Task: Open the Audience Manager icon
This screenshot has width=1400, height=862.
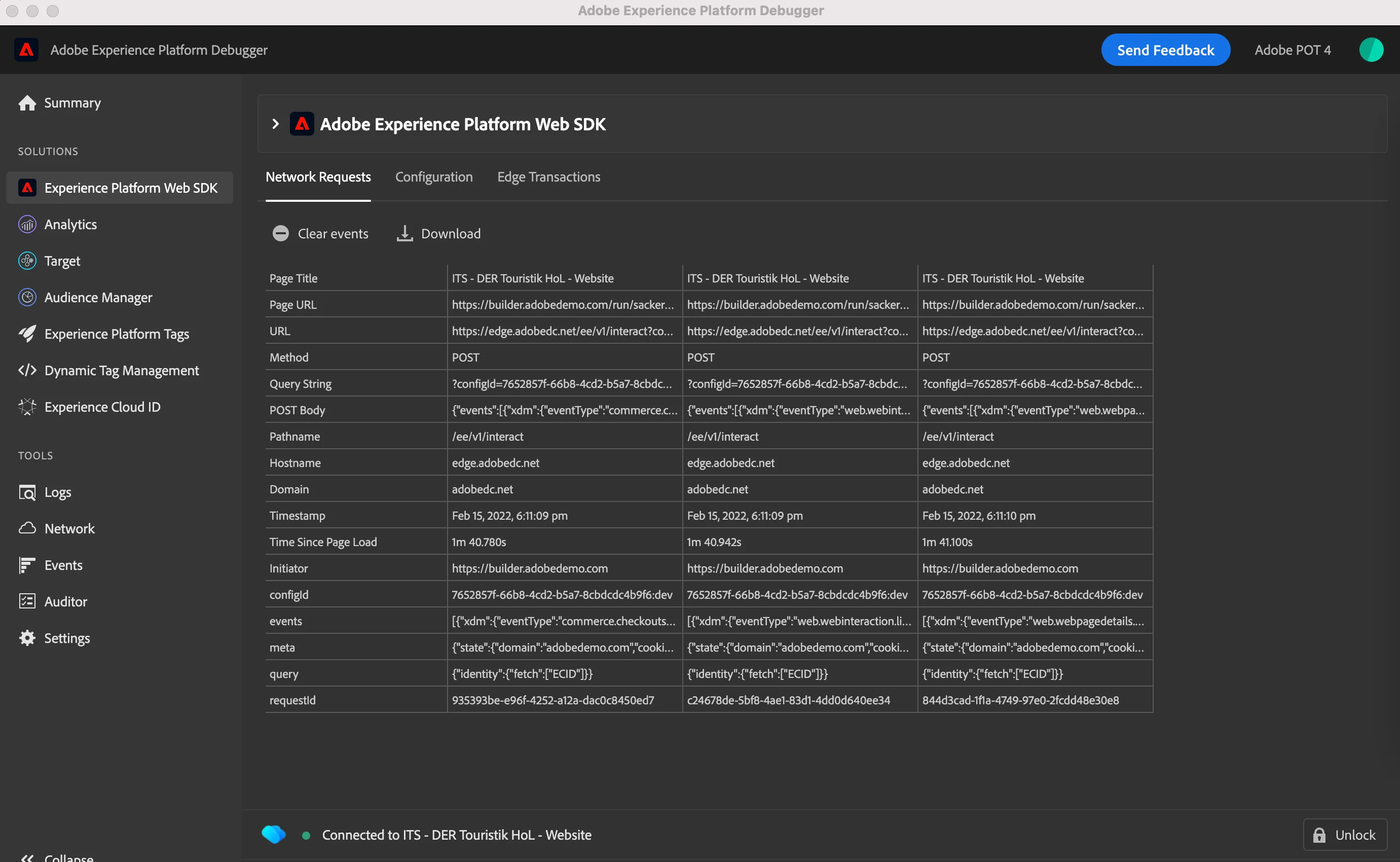Action: click(27, 297)
